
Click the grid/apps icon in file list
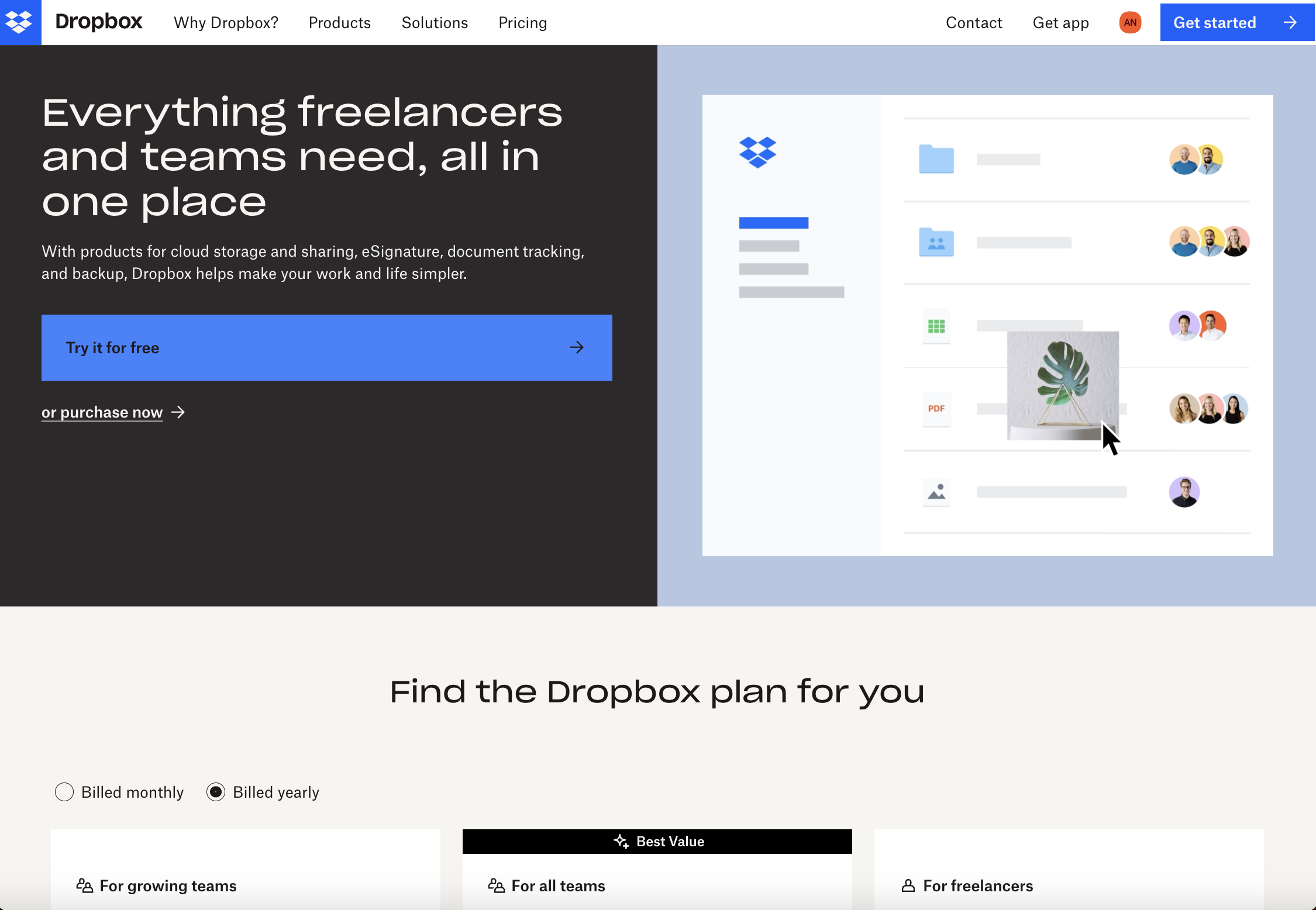(x=935, y=326)
